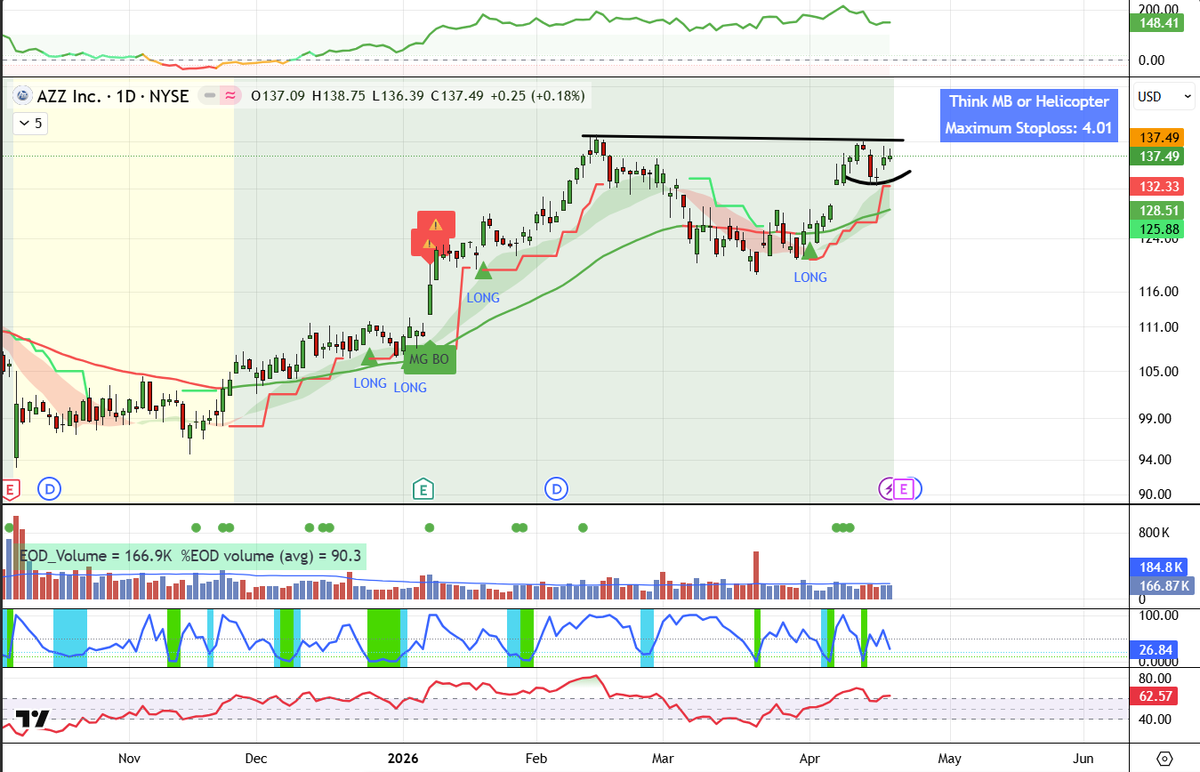Click the 116.00 price scale label
Viewport: 1200px width, 772px height.
(1160, 291)
